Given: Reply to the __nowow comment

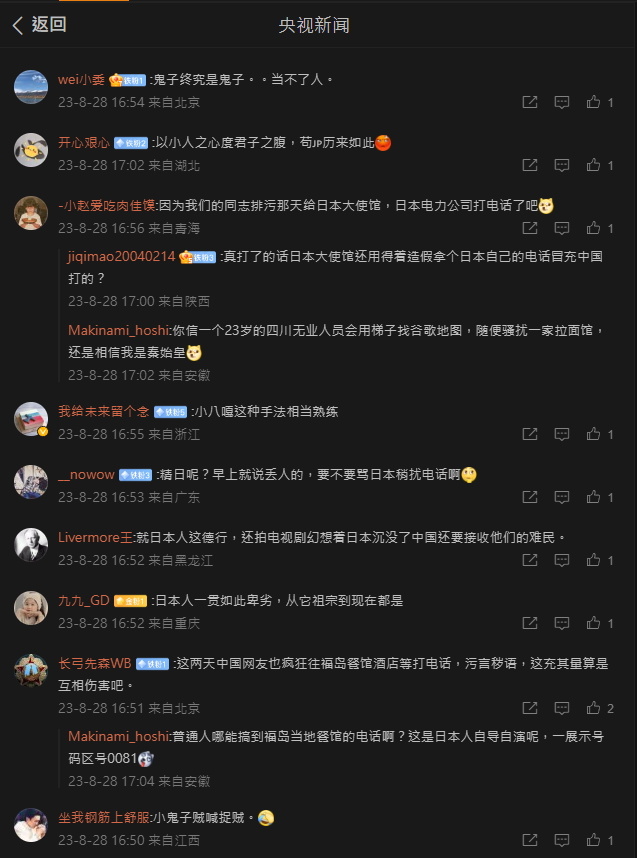Looking at the screenshot, I should click(x=561, y=497).
